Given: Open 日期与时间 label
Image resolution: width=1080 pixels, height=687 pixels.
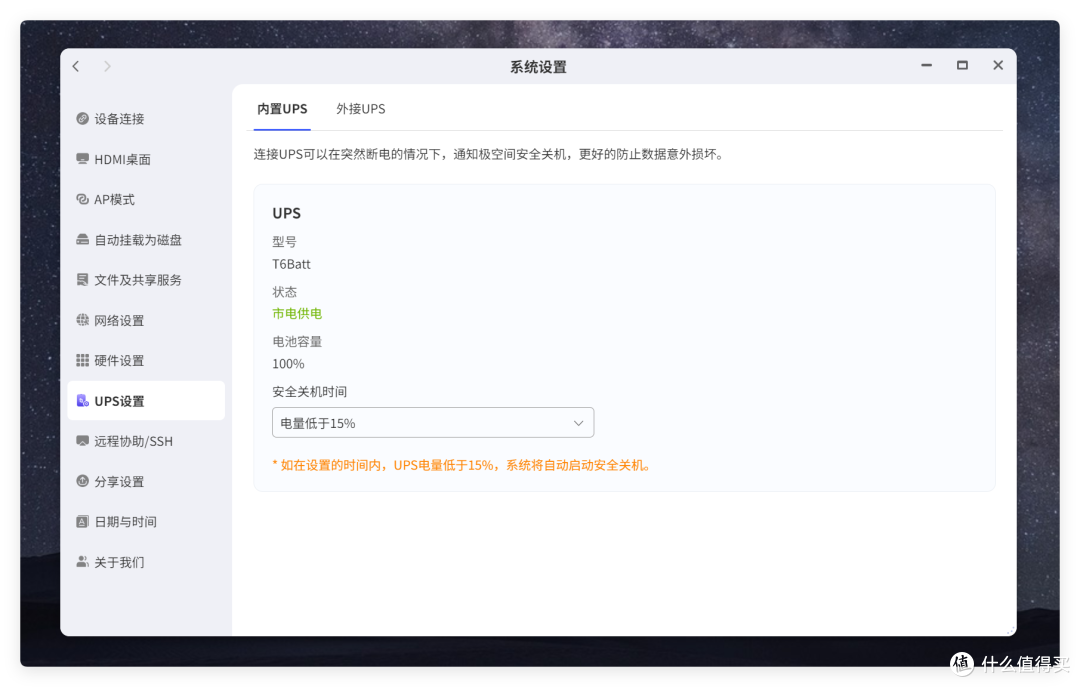Looking at the screenshot, I should [x=125, y=522].
